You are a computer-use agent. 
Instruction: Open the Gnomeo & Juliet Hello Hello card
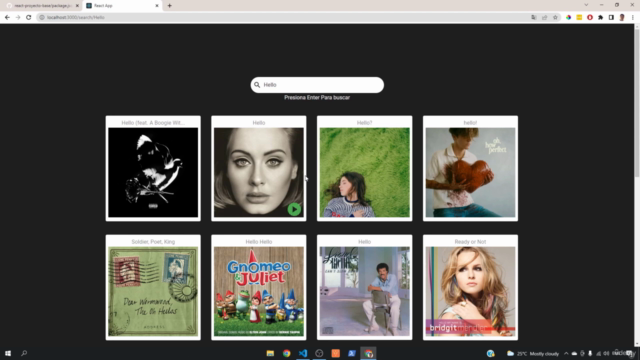259,287
